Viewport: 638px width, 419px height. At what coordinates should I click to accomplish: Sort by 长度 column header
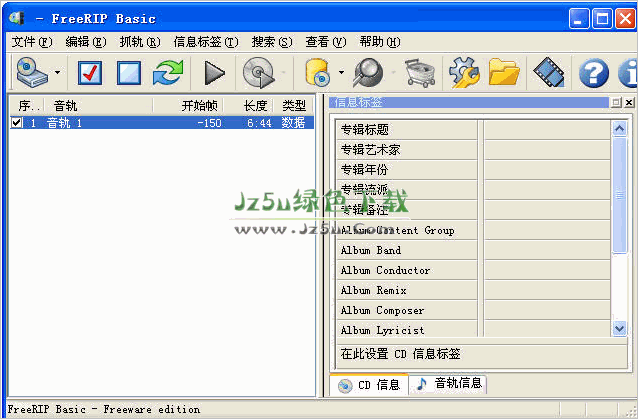pos(248,106)
